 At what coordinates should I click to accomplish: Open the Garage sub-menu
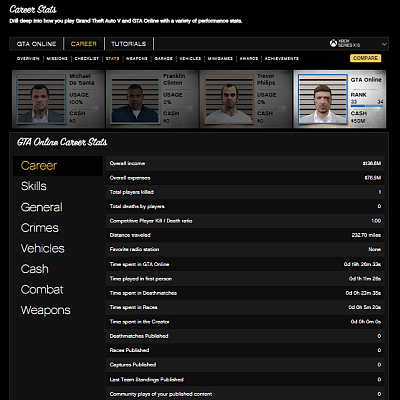tap(163, 58)
